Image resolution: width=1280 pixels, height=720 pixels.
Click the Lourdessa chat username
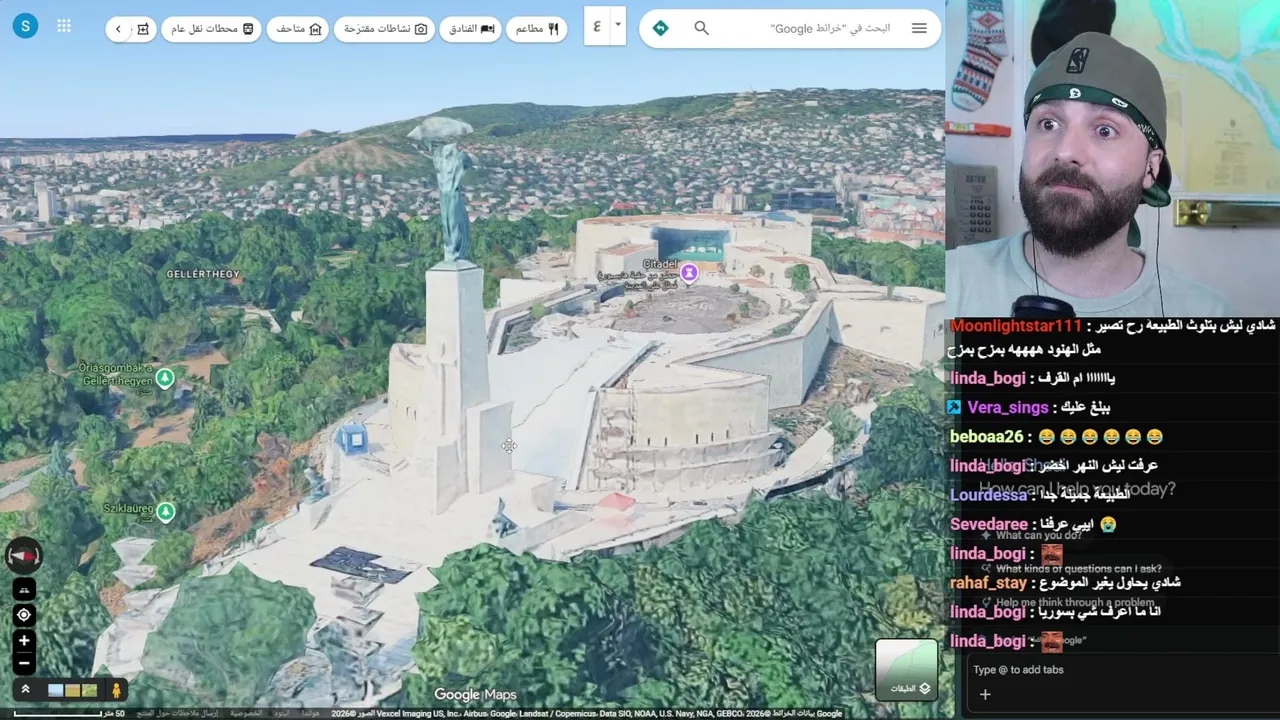tap(988, 495)
